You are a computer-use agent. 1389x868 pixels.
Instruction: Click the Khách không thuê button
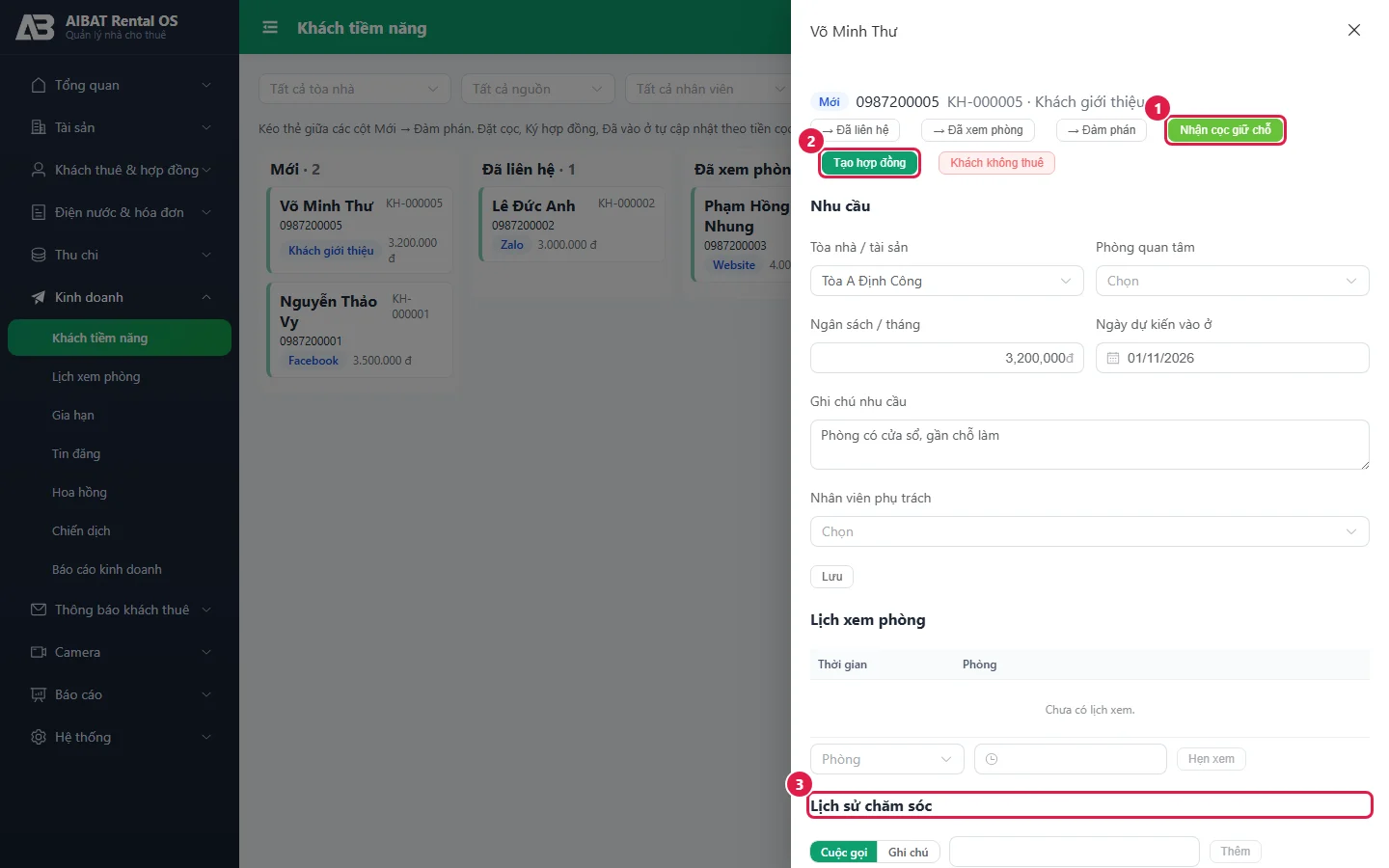[x=996, y=163]
